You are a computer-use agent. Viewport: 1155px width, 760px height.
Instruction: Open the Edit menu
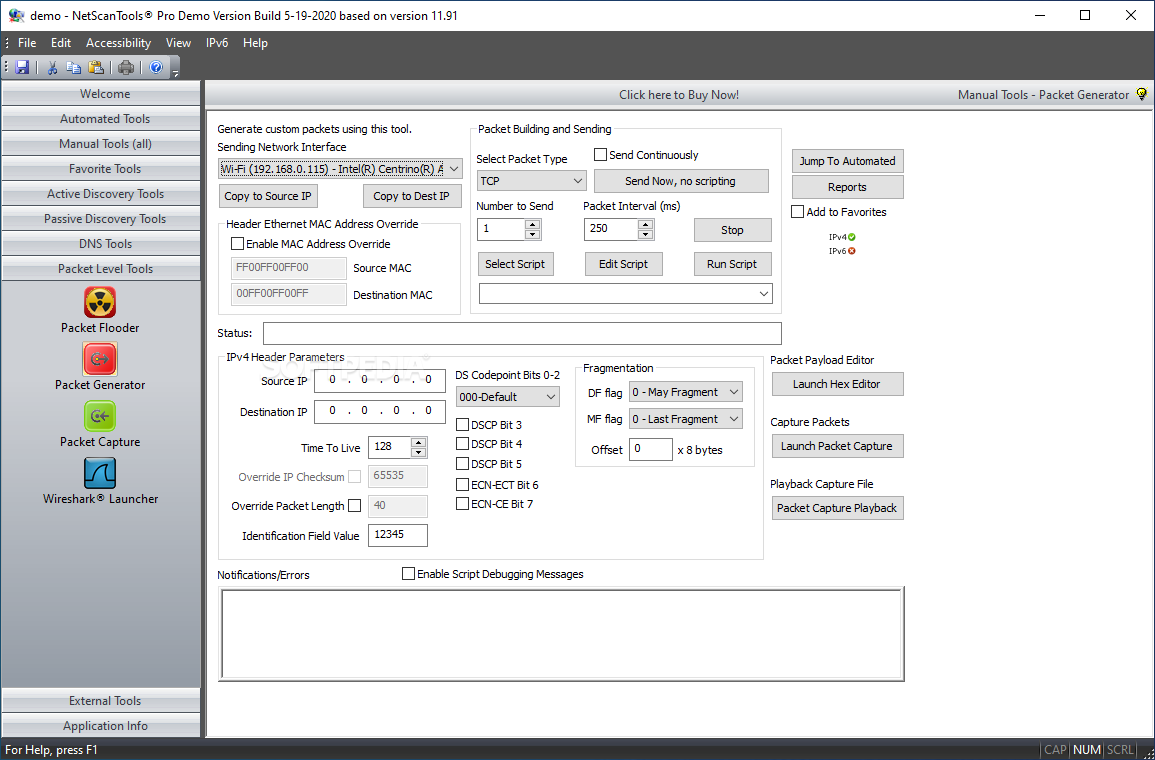point(61,43)
